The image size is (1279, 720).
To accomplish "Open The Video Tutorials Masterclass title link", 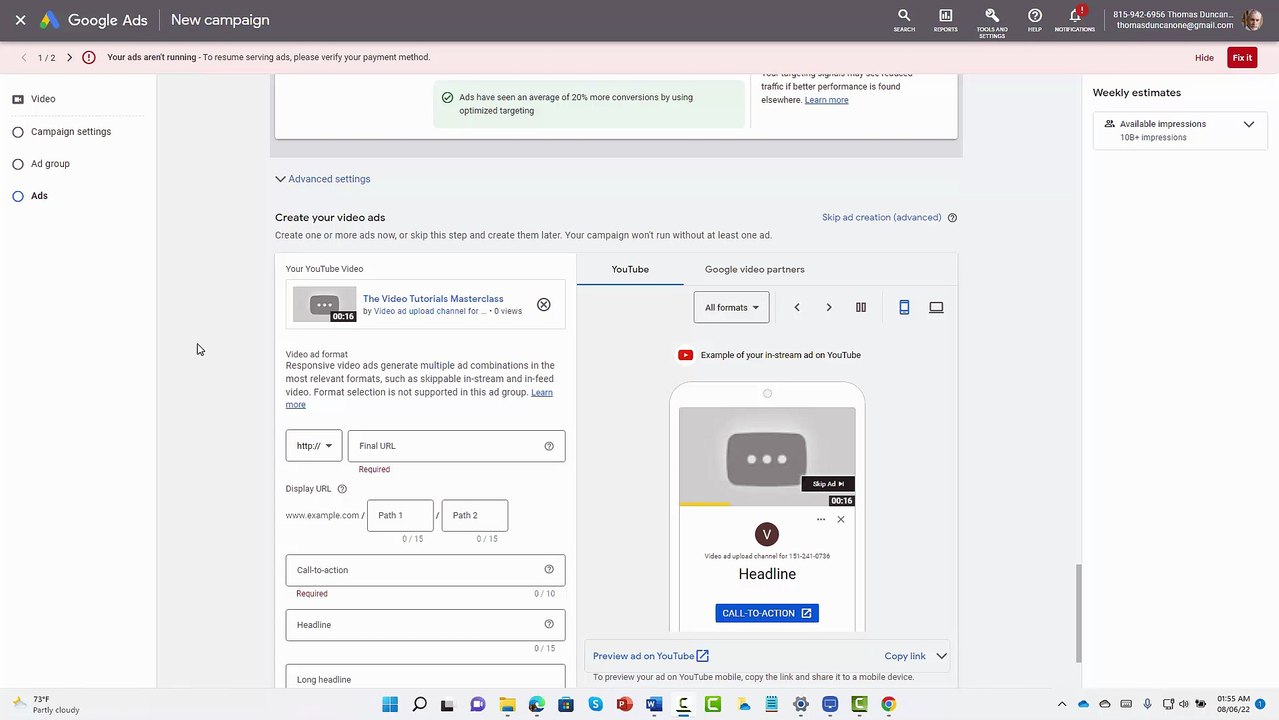I will (x=433, y=299).
